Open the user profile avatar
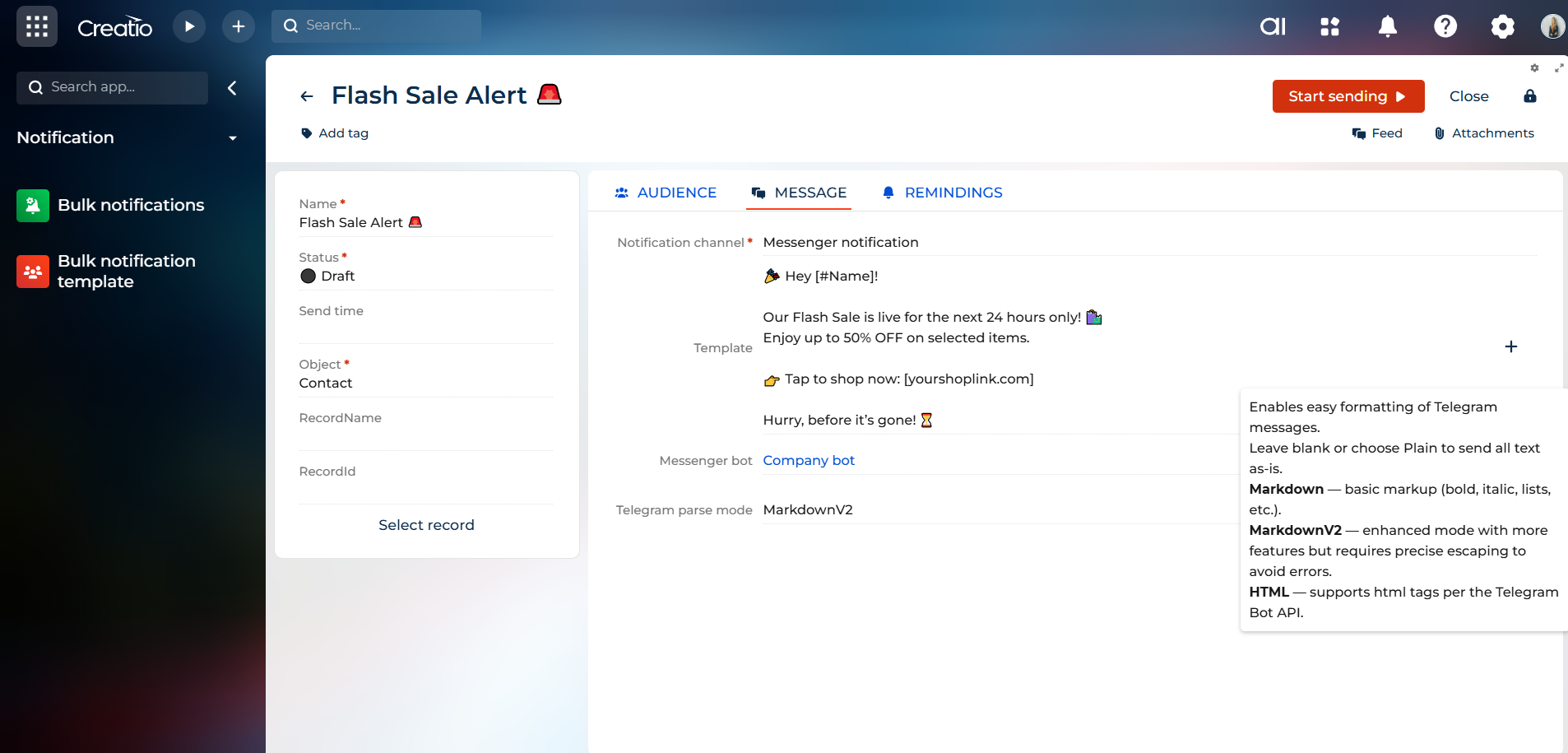The width and height of the screenshot is (1568, 753). (x=1552, y=26)
